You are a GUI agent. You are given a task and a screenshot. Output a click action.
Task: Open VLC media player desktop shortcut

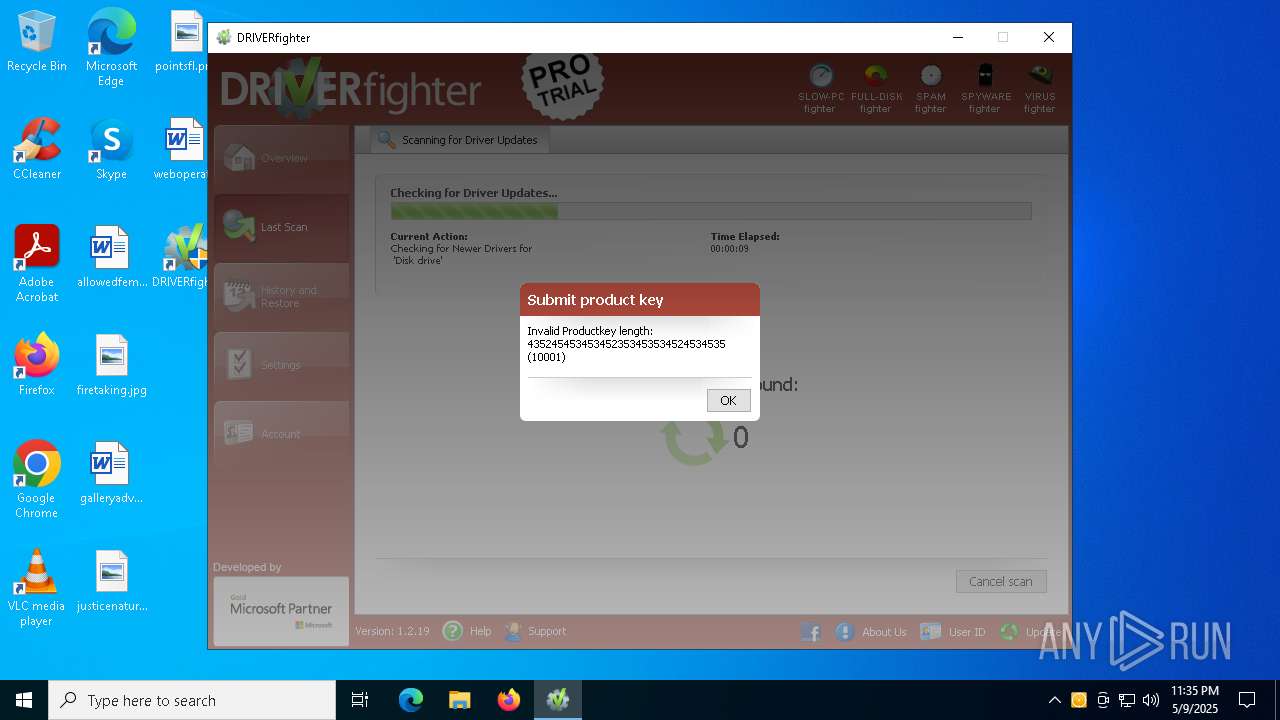37,588
